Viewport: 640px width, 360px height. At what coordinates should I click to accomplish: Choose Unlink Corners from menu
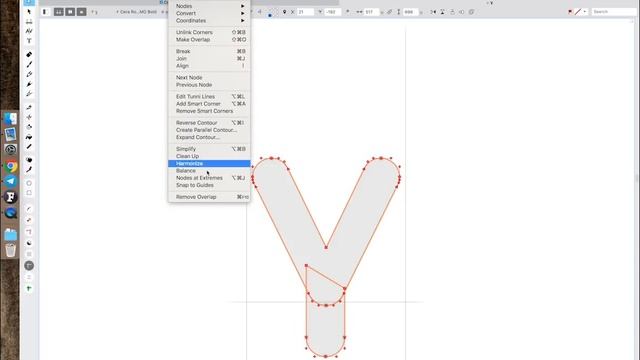click(209, 32)
